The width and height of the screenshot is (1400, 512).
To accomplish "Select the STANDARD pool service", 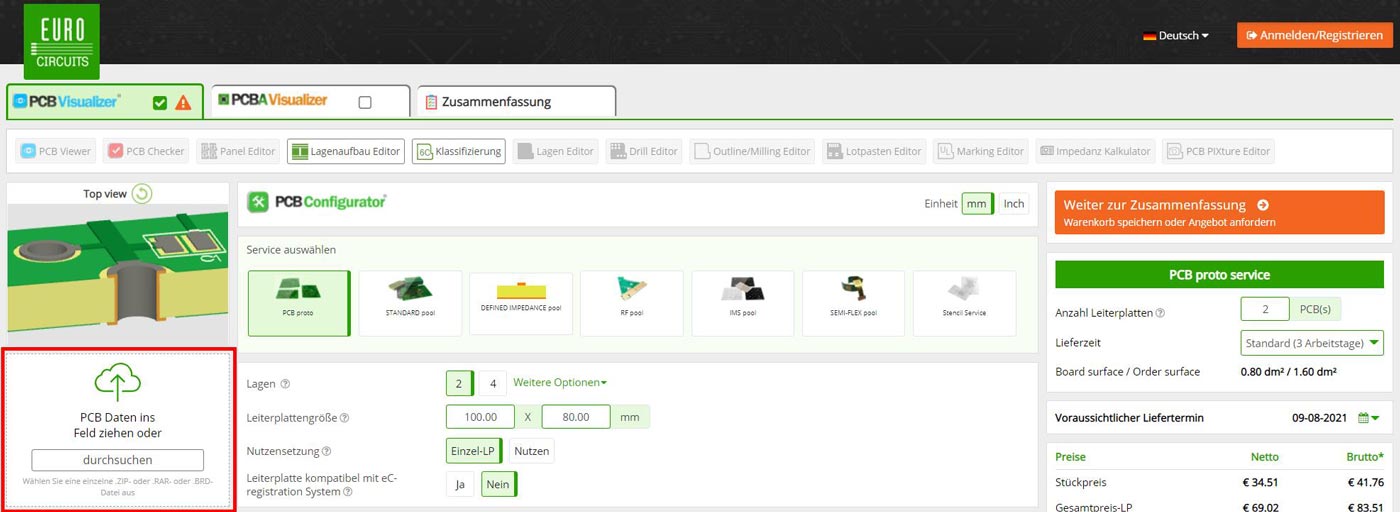I will [410, 303].
